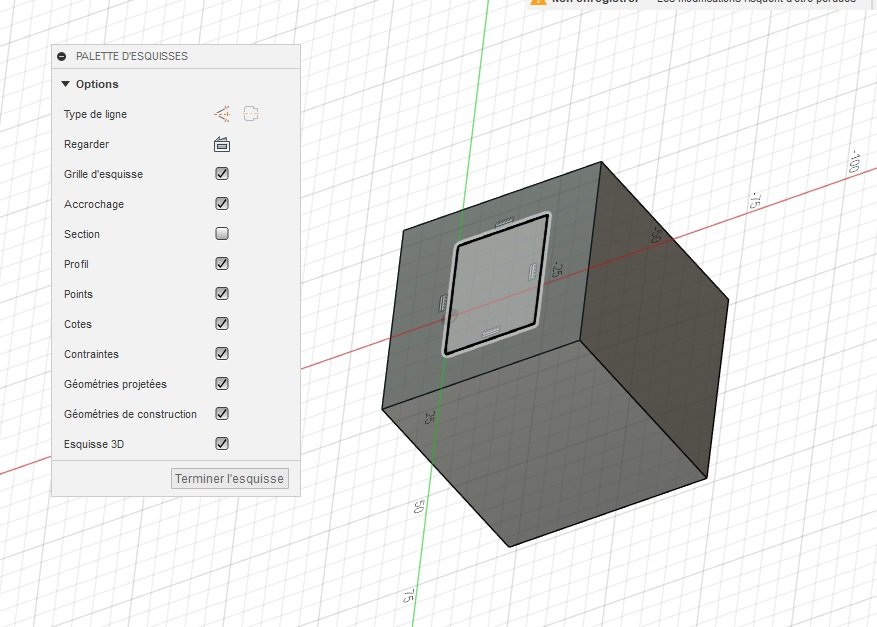Click the unsaved warning triangle icon
This screenshot has height=627, width=877.
538,2
